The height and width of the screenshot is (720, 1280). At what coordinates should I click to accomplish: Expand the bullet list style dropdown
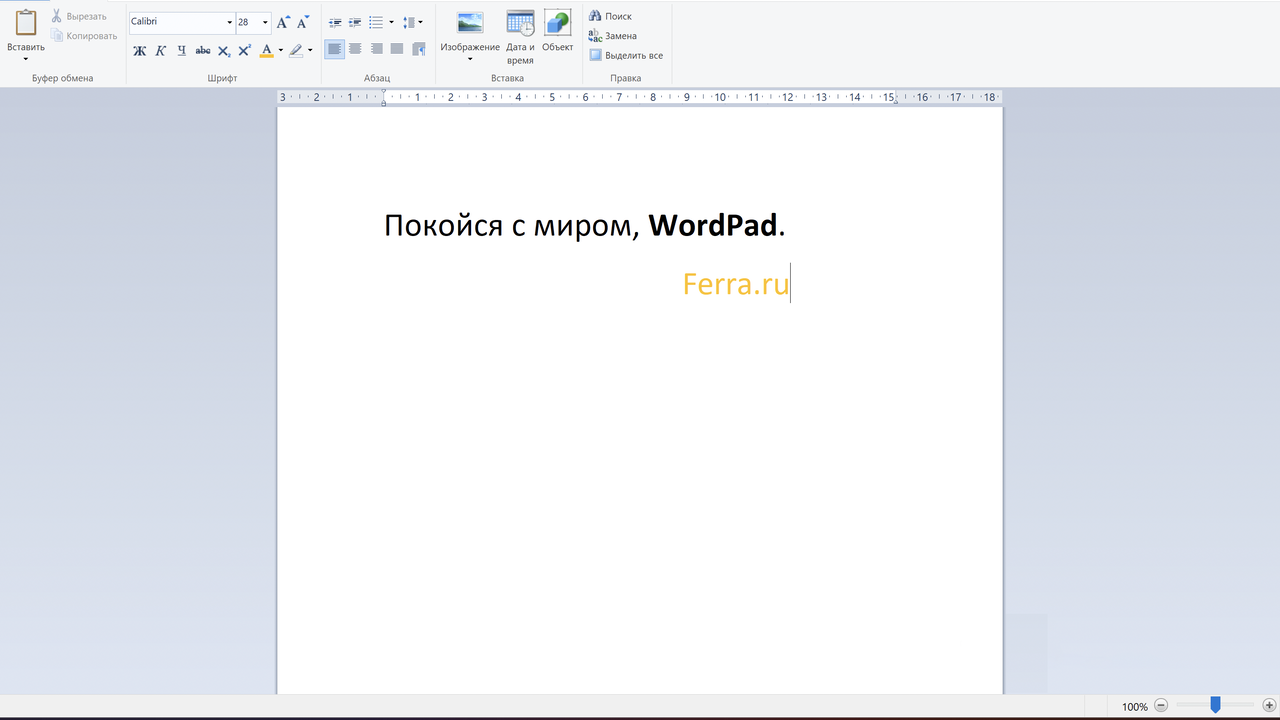(x=391, y=22)
